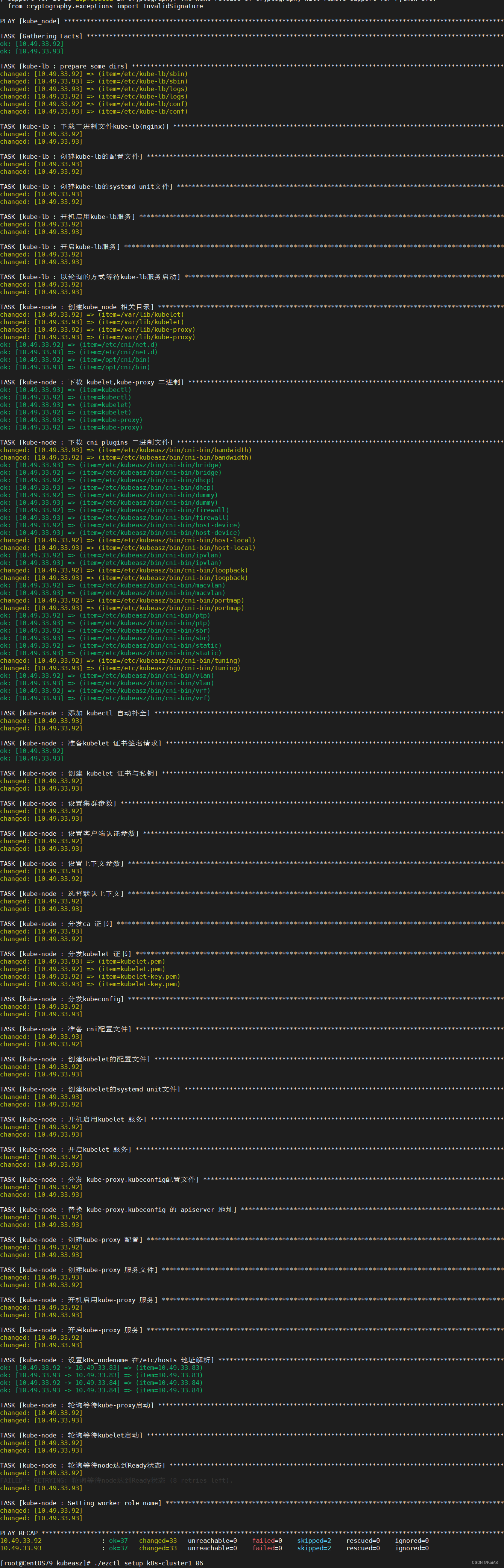The image size is (504, 1568).
Task: Click 10.49.33.92 item=/opt/cni/bin ok line
Action: click(x=75, y=360)
